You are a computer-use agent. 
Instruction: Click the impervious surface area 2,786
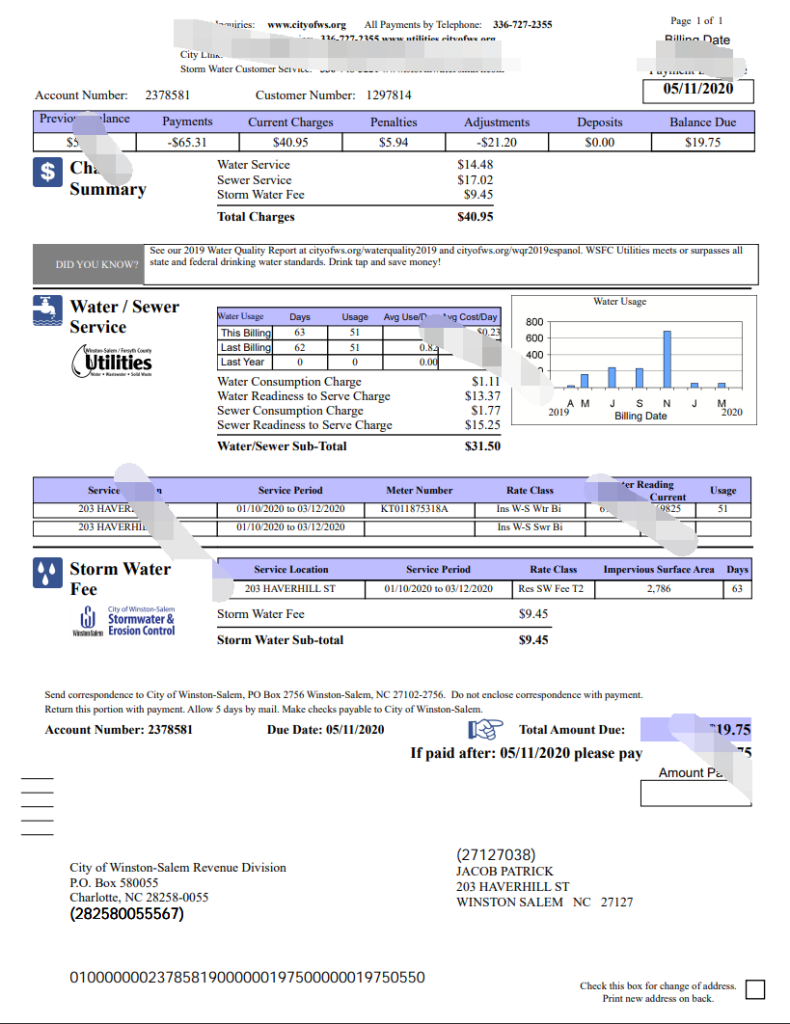click(659, 588)
